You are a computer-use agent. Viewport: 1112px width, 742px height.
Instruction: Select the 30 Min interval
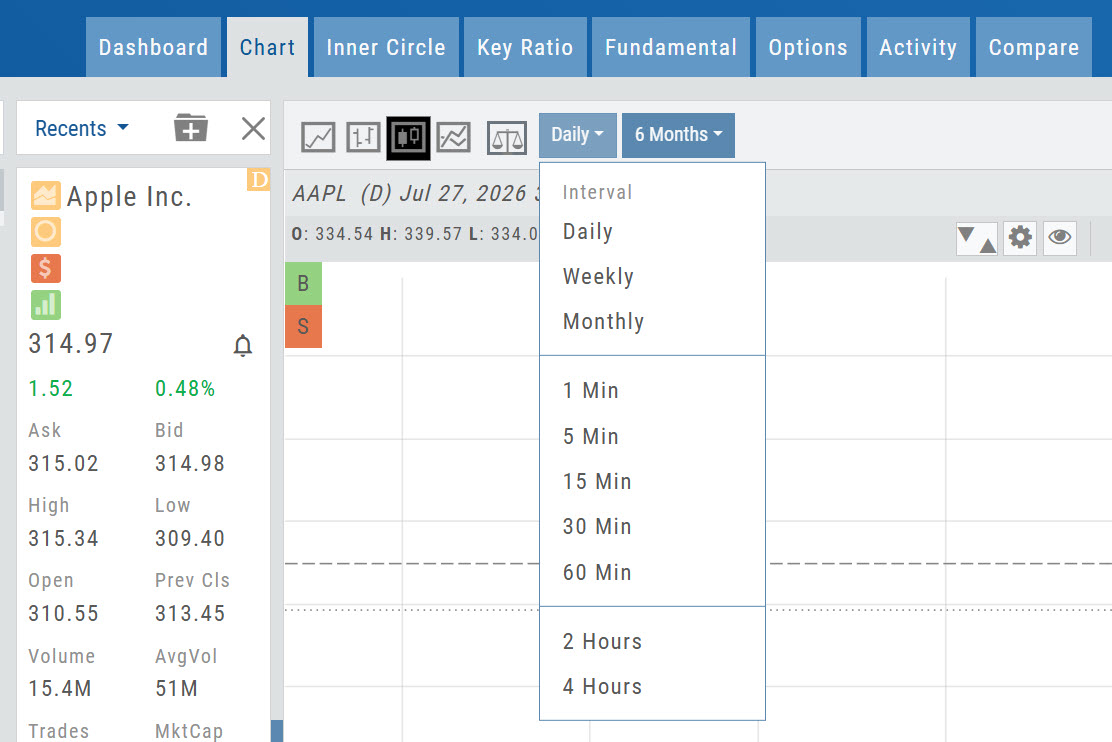tap(652, 527)
